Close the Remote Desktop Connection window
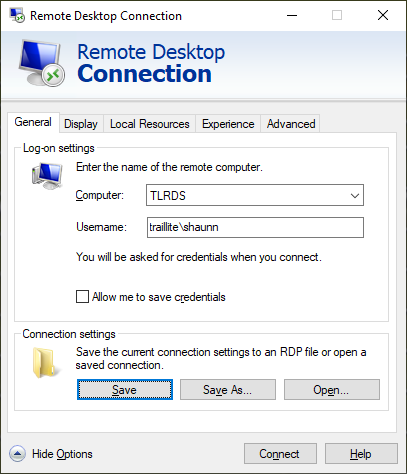Viewport: 407px width, 474px height. [383, 15]
